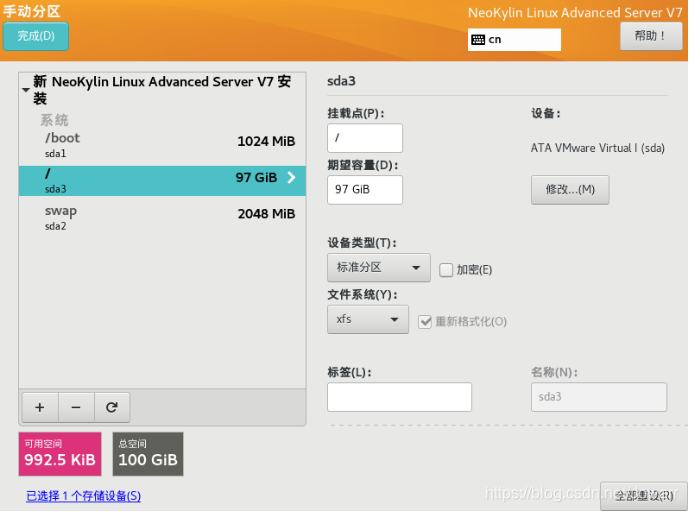Click the keyboard layout icon next to cn
This screenshot has width=689, height=512.
478,40
